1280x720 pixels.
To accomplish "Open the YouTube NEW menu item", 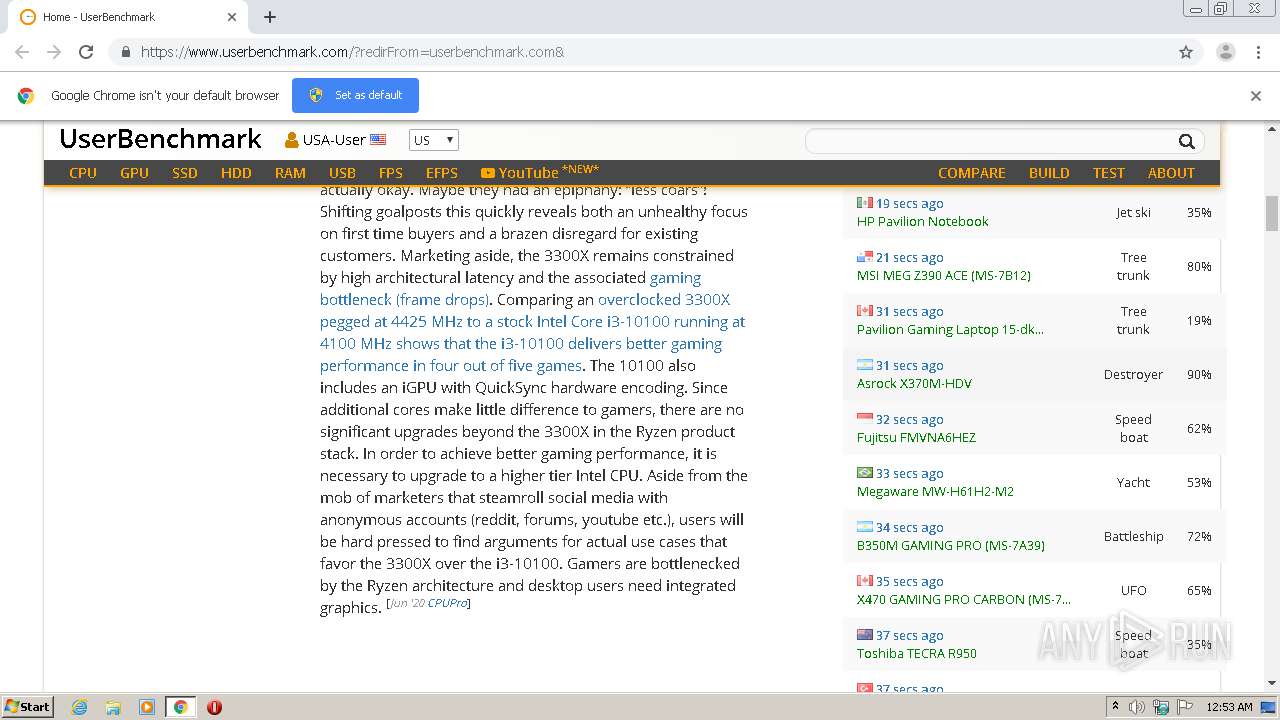I will click(540, 172).
